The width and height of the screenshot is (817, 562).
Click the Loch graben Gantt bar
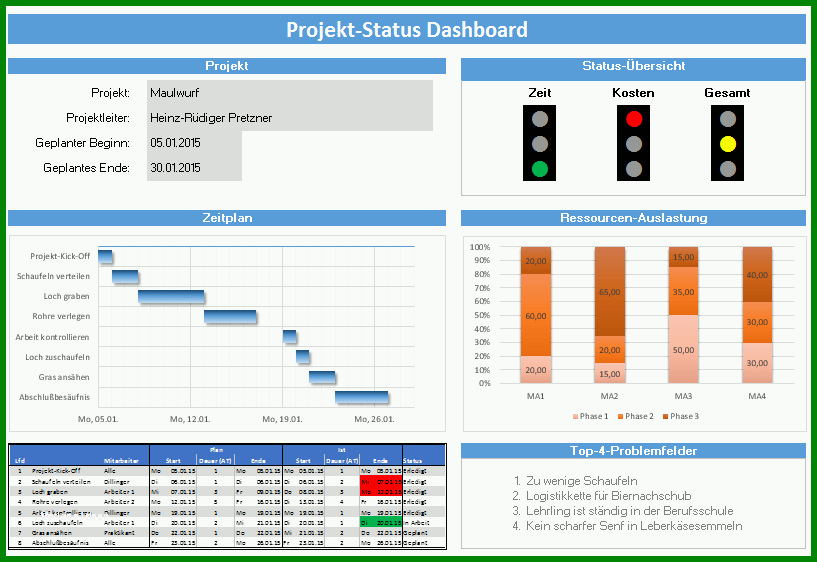[171, 296]
